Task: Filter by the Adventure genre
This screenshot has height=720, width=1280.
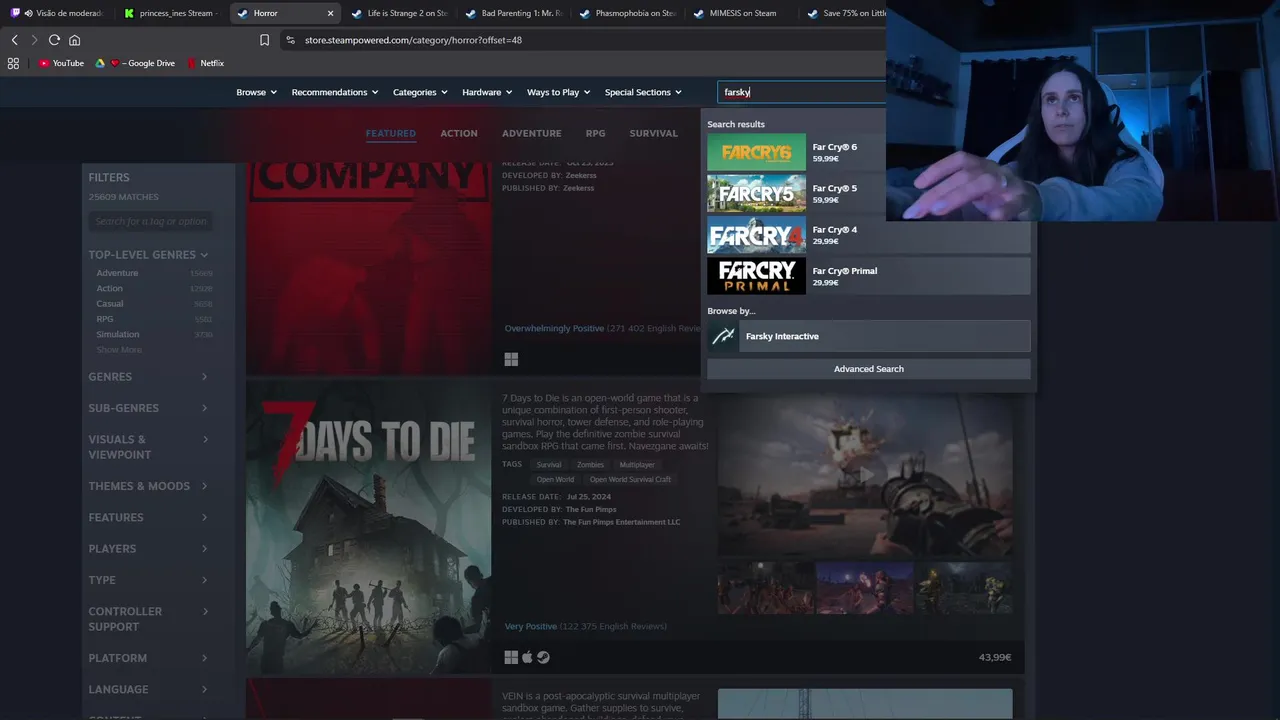Action: 117,273
